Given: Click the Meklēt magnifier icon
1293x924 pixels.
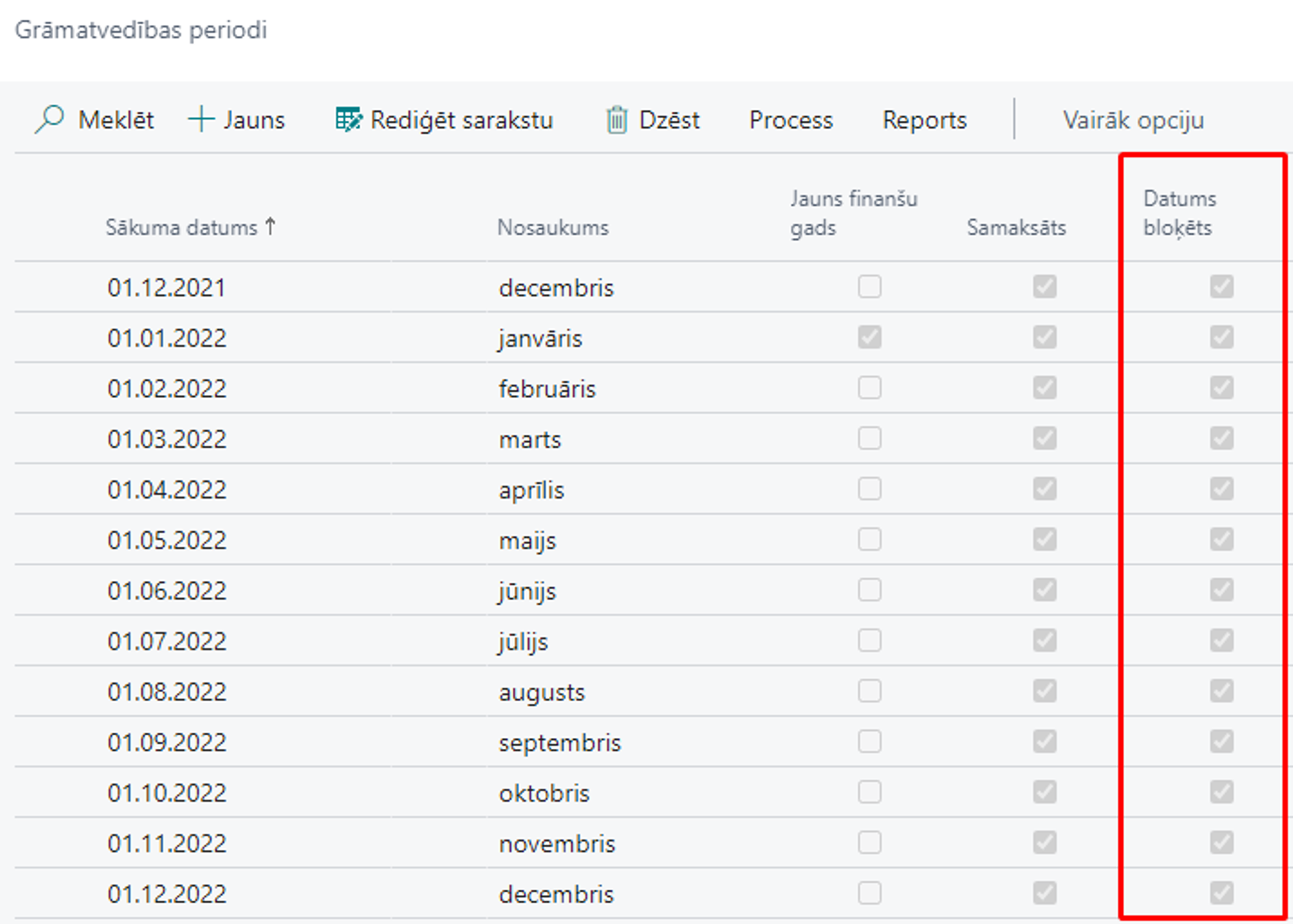Looking at the screenshot, I should tap(49, 120).
